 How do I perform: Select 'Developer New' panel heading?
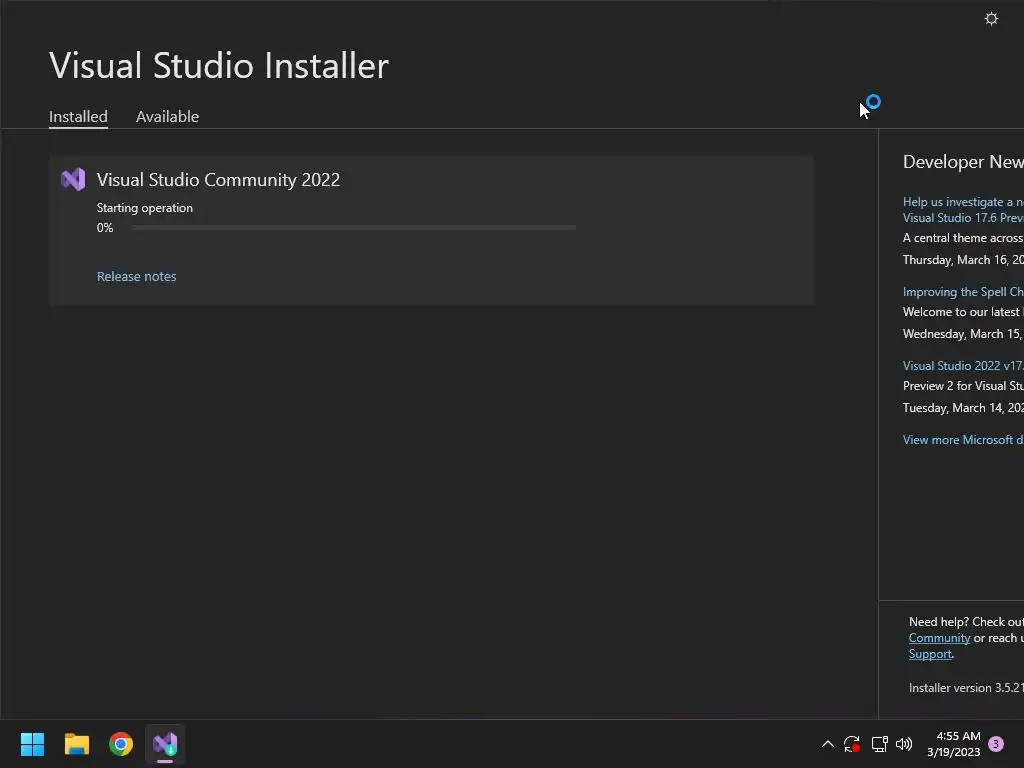[963, 162]
